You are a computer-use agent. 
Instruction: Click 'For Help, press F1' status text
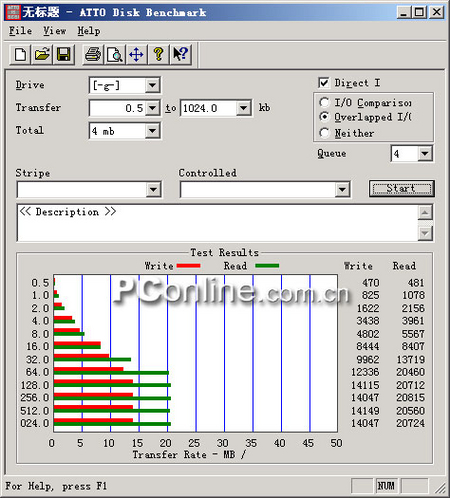[x=56, y=486]
